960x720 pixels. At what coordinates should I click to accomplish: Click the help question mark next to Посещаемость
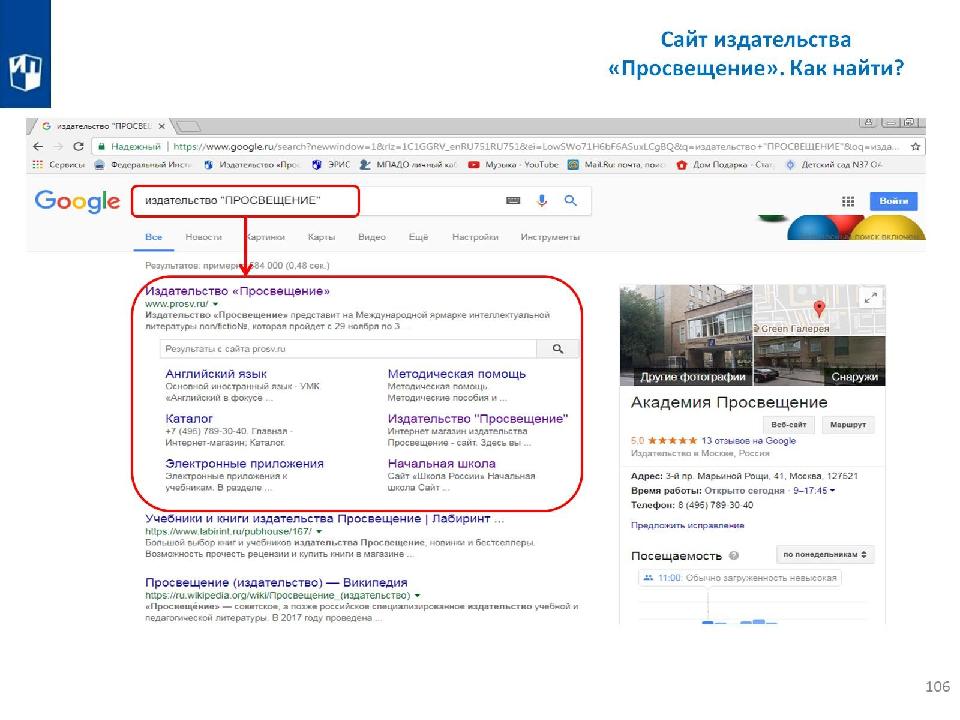point(734,556)
